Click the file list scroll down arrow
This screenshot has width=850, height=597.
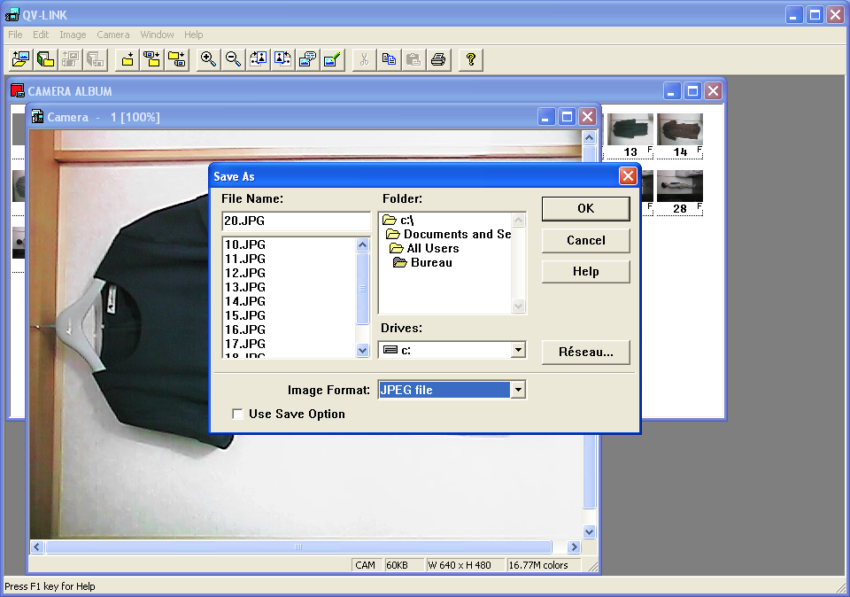363,351
